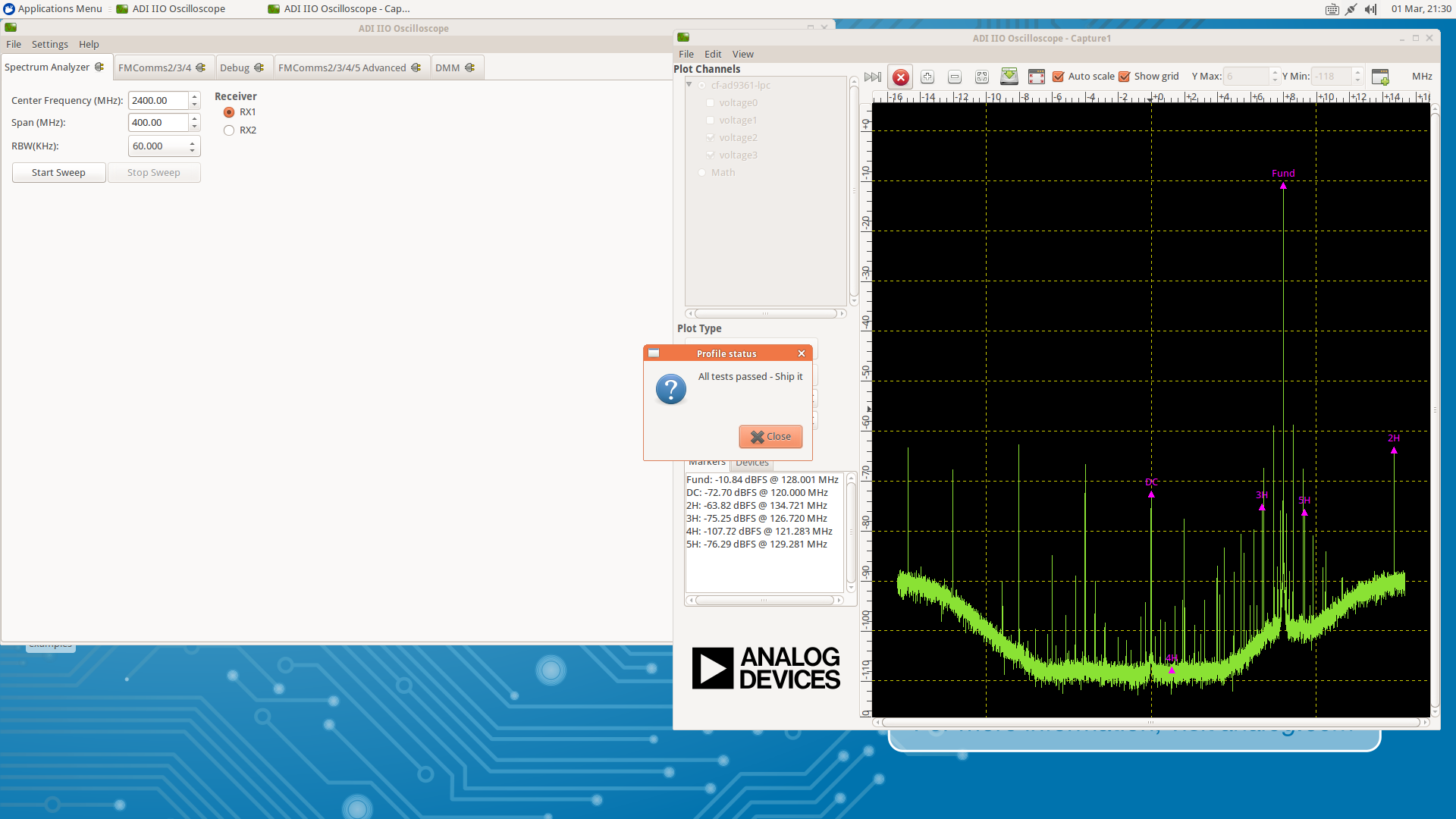1456x819 pixels.
Task: Close the Profile status dialog via Close button
Action: pos(770,437)
